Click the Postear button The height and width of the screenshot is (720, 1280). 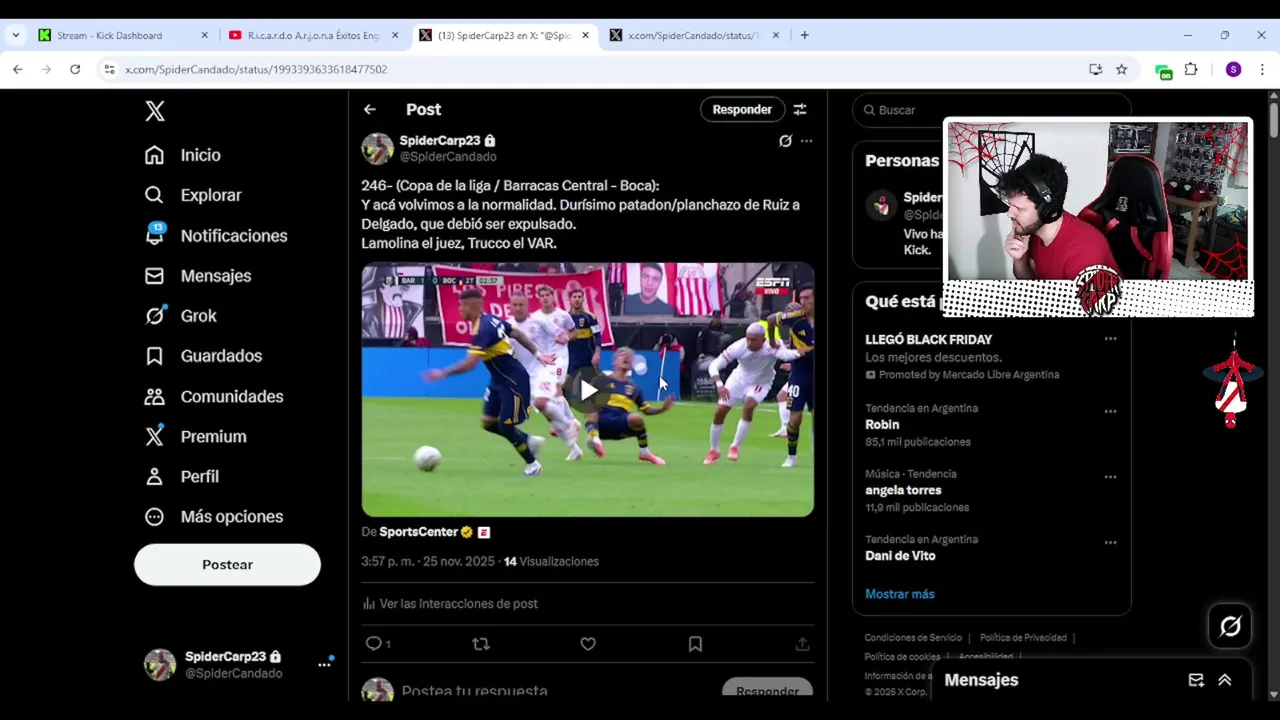click(x=227, y=564)
